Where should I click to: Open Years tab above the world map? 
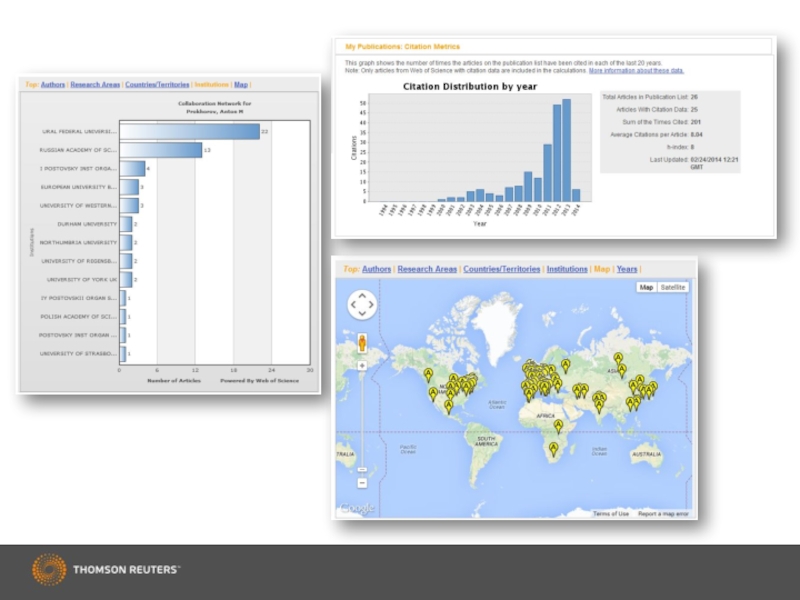[x=626, y=269]
